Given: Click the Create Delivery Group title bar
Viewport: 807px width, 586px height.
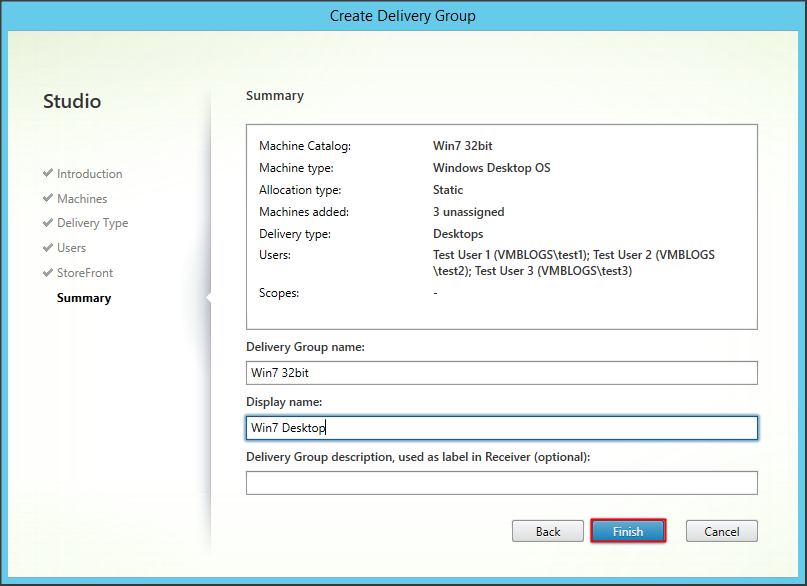Looking at the screenshot, I should tap(403, 16).
